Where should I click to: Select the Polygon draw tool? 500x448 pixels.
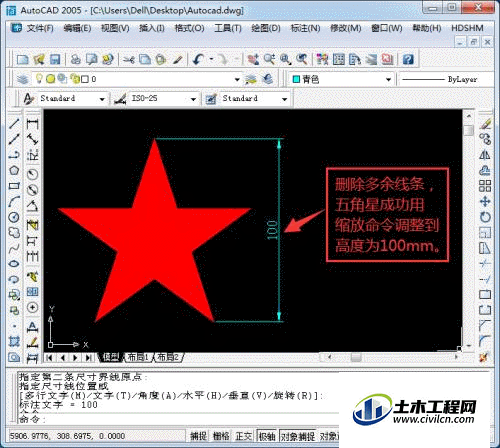pyautogui.click(x=14, y=170)
